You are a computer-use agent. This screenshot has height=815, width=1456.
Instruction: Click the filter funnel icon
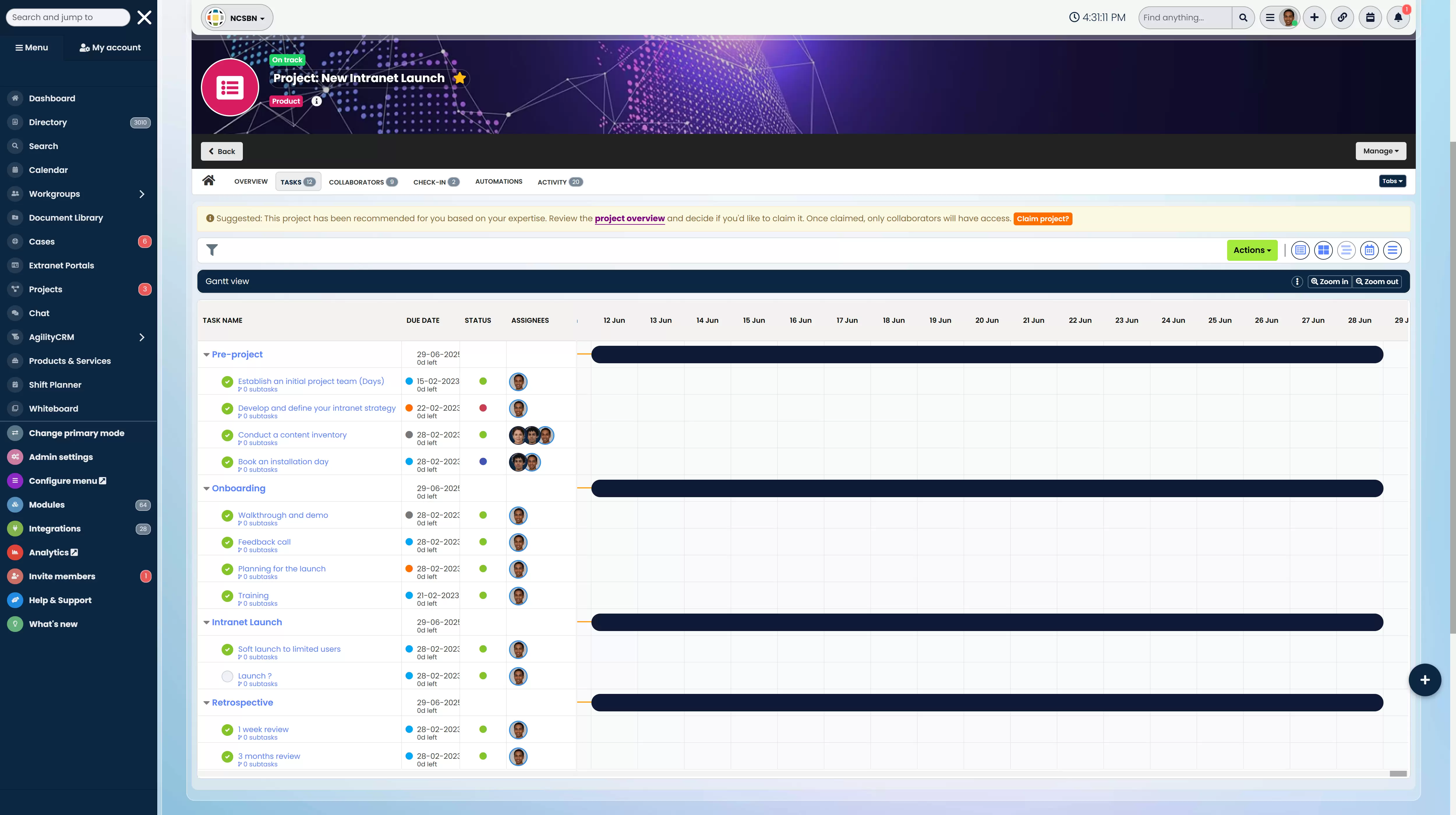(212, 250)
